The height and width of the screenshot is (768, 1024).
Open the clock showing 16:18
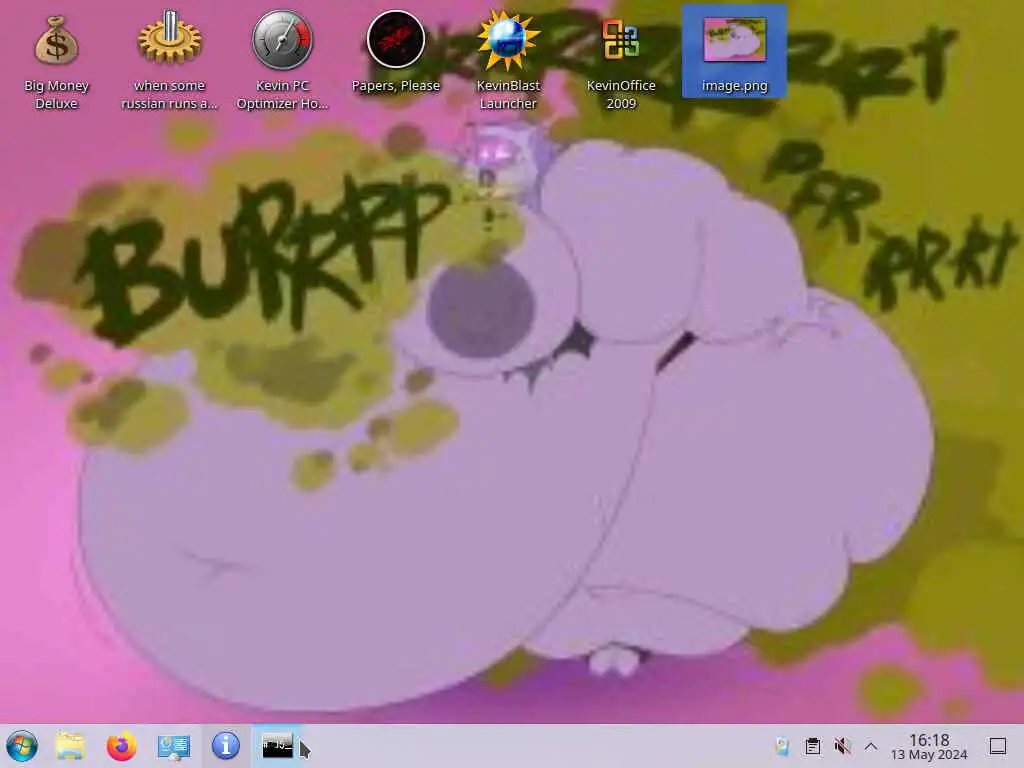point(929,746)
